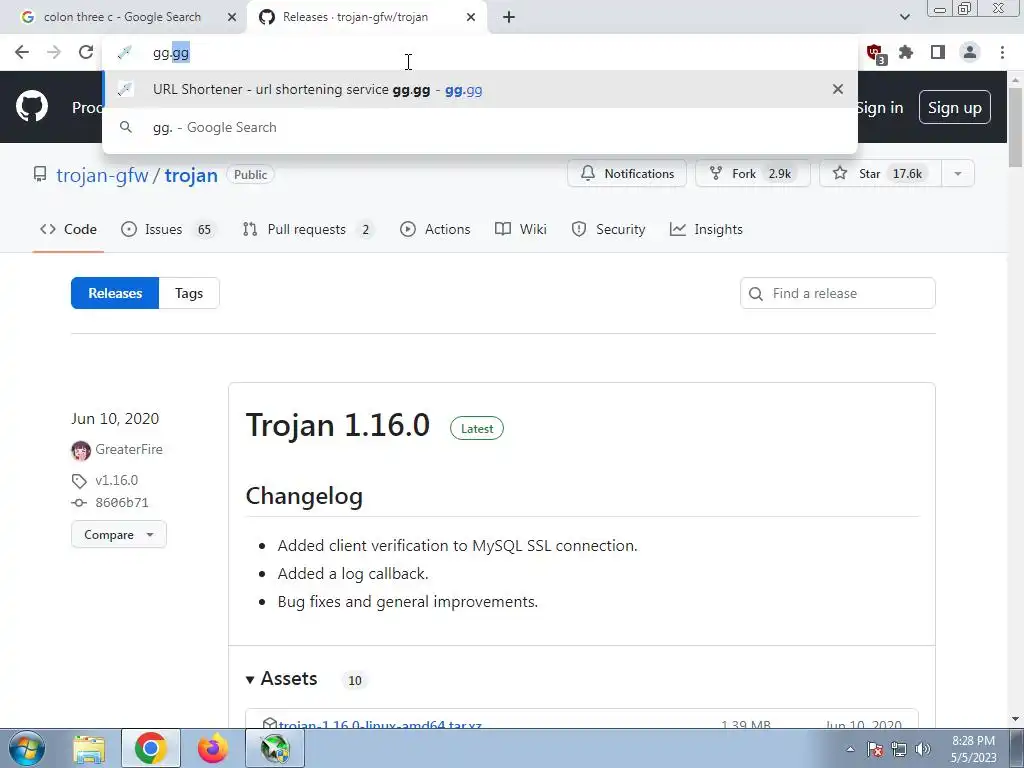The image size is (1024, 768).
Task: Click the page vertical scrollbar thumb
Action: [1016, 128]
